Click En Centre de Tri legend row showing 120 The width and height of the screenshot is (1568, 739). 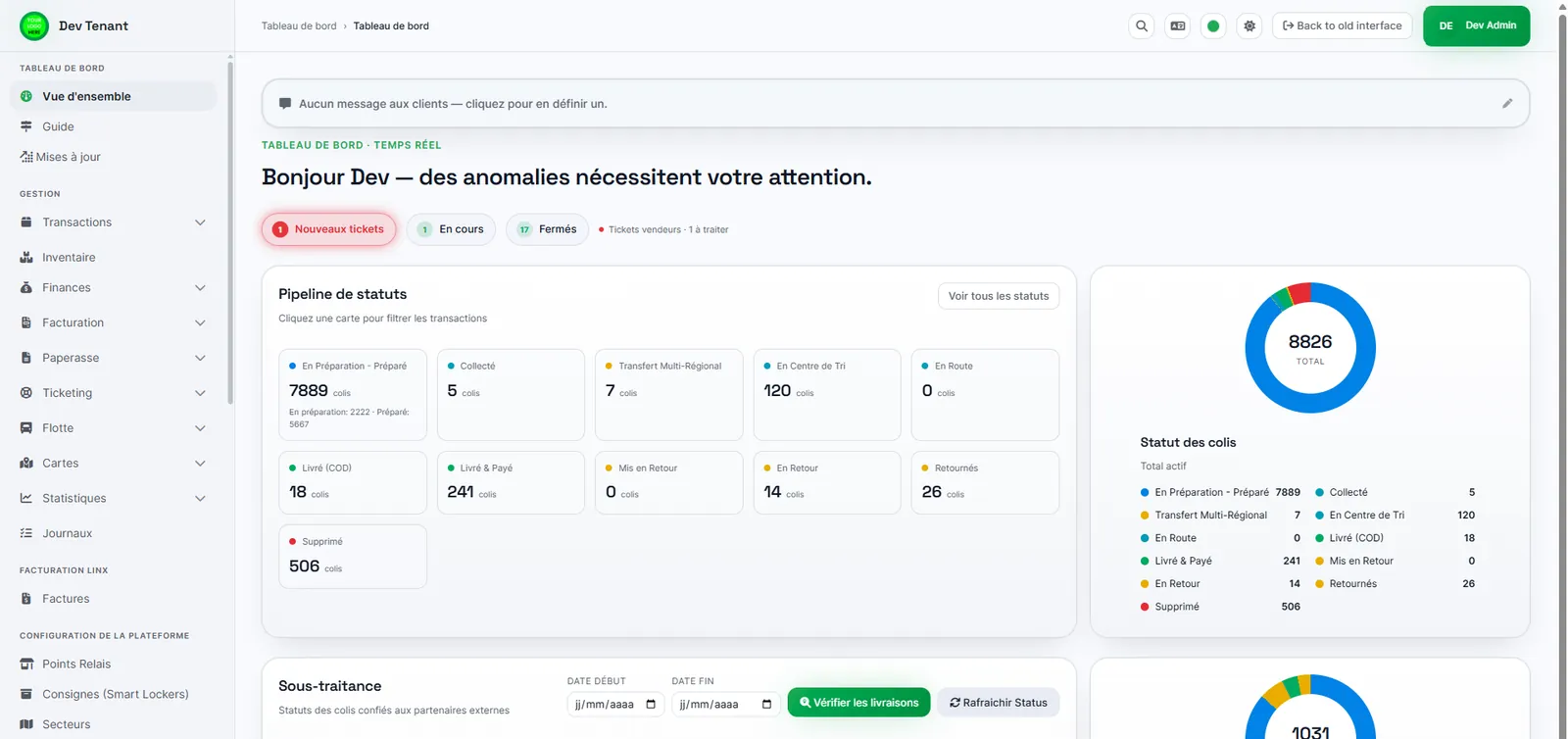click(x=1395, y=515)
